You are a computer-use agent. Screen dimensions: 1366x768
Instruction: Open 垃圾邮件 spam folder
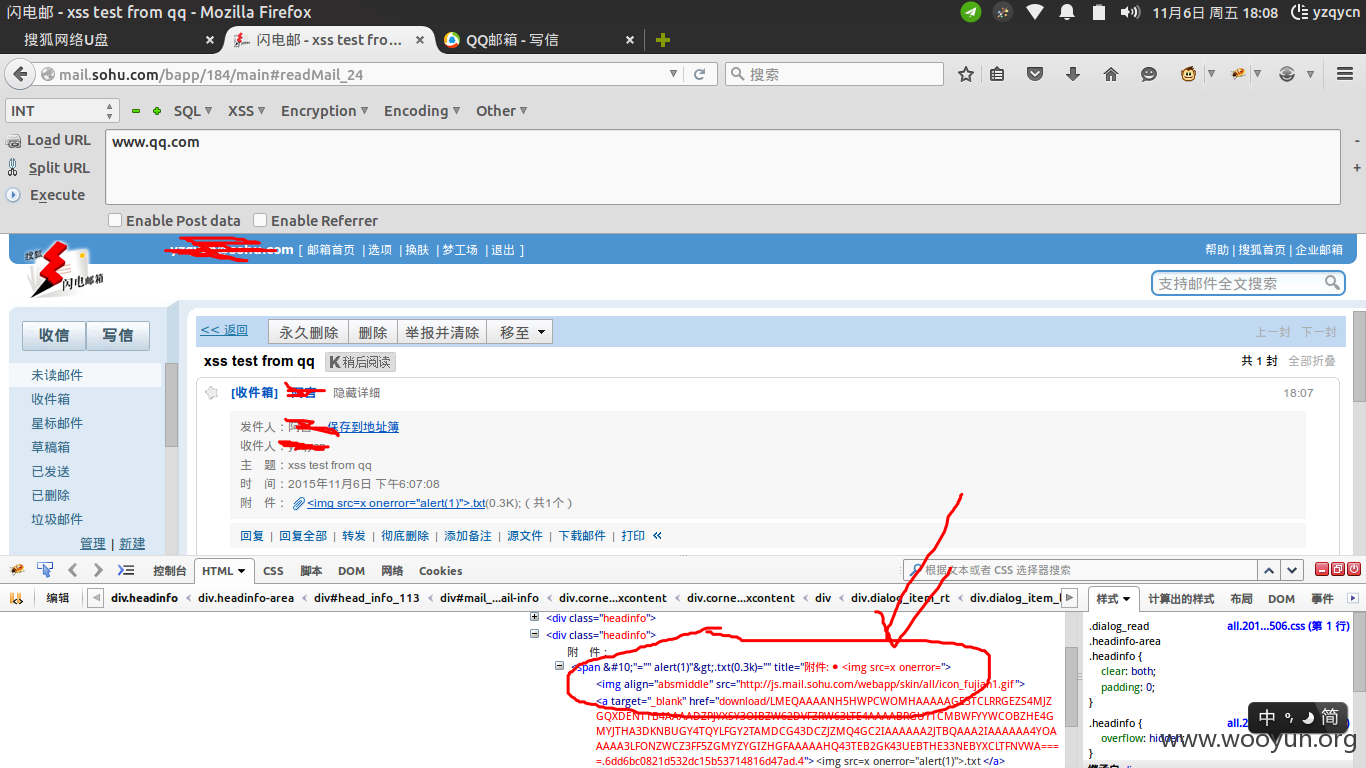click(x=57, y=519)
